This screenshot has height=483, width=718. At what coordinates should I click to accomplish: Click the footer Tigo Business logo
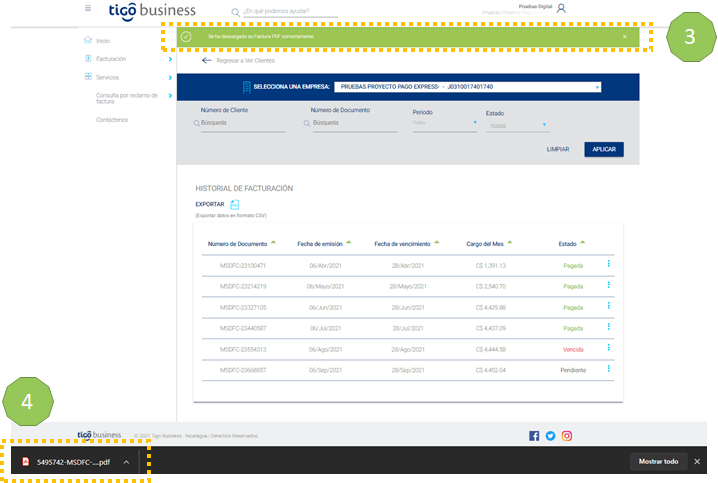pyautogui.click(x=99, y=434)
